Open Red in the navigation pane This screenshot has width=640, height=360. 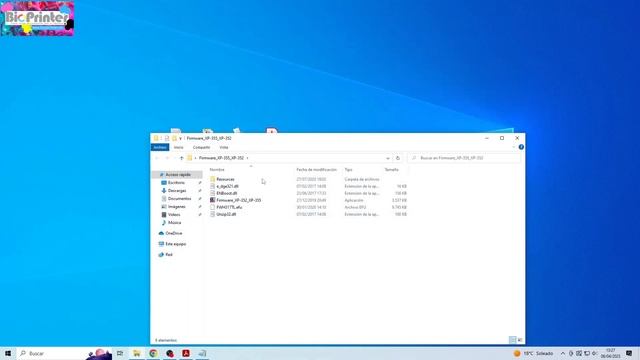coord(169,255)
